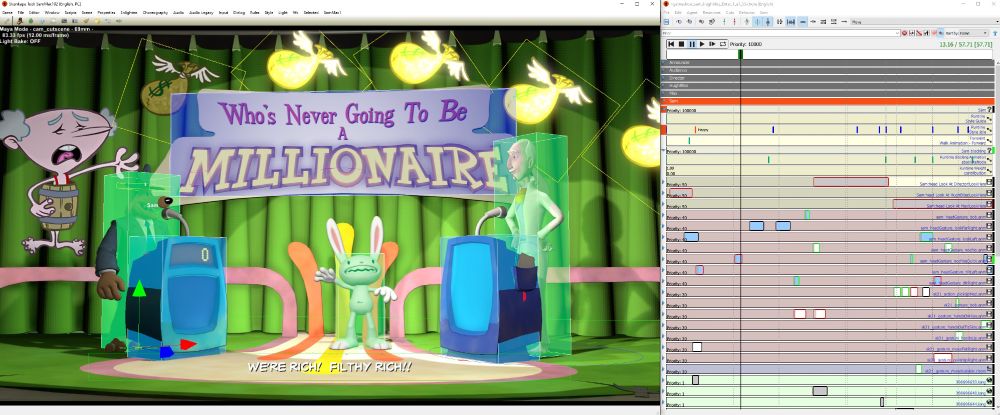1000x415 pixels.
Task: Open the agent filter combo box dropdown arrow
Action: coord(897,33)
